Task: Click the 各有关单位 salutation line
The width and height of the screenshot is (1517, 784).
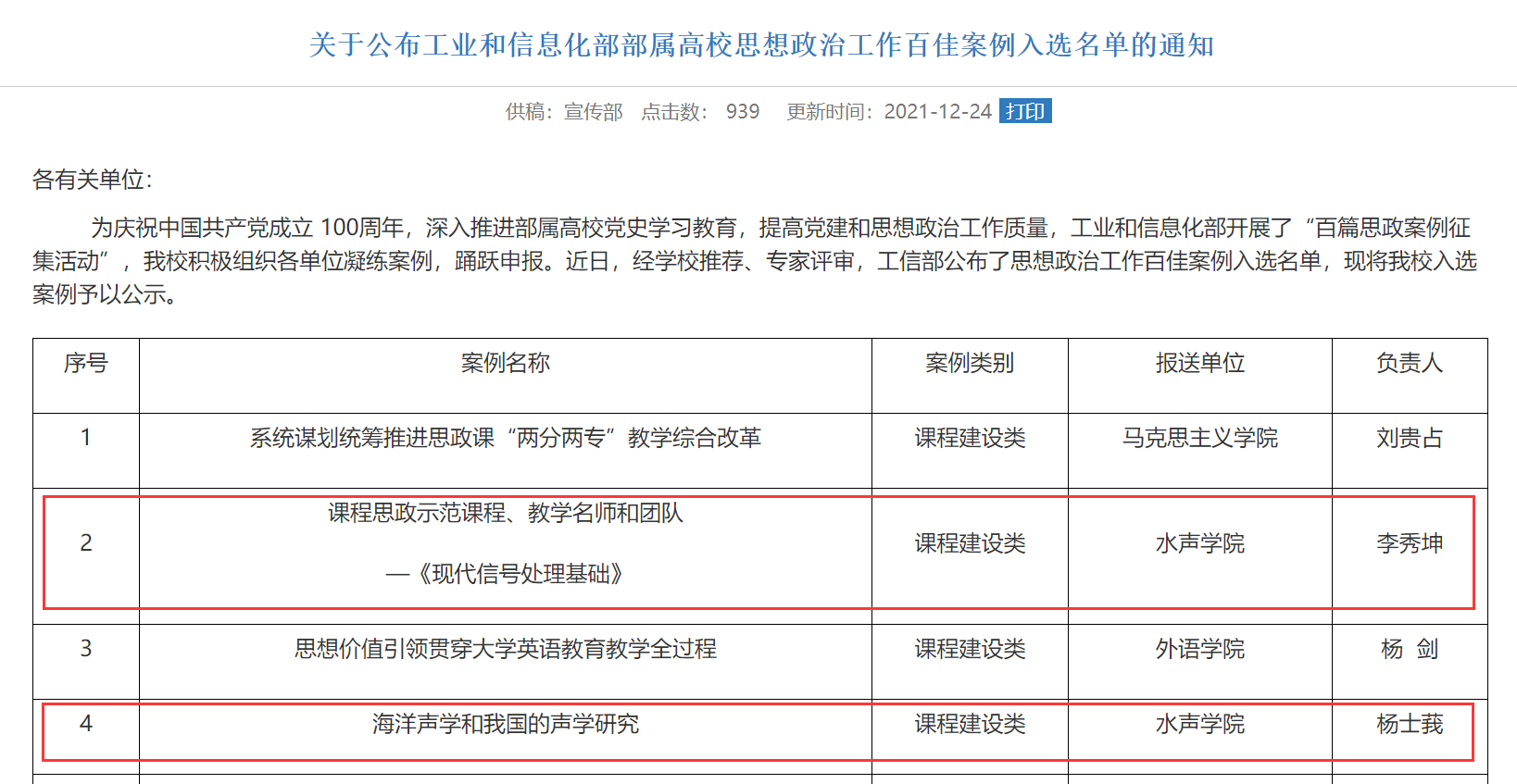Action: pos(92,180)
